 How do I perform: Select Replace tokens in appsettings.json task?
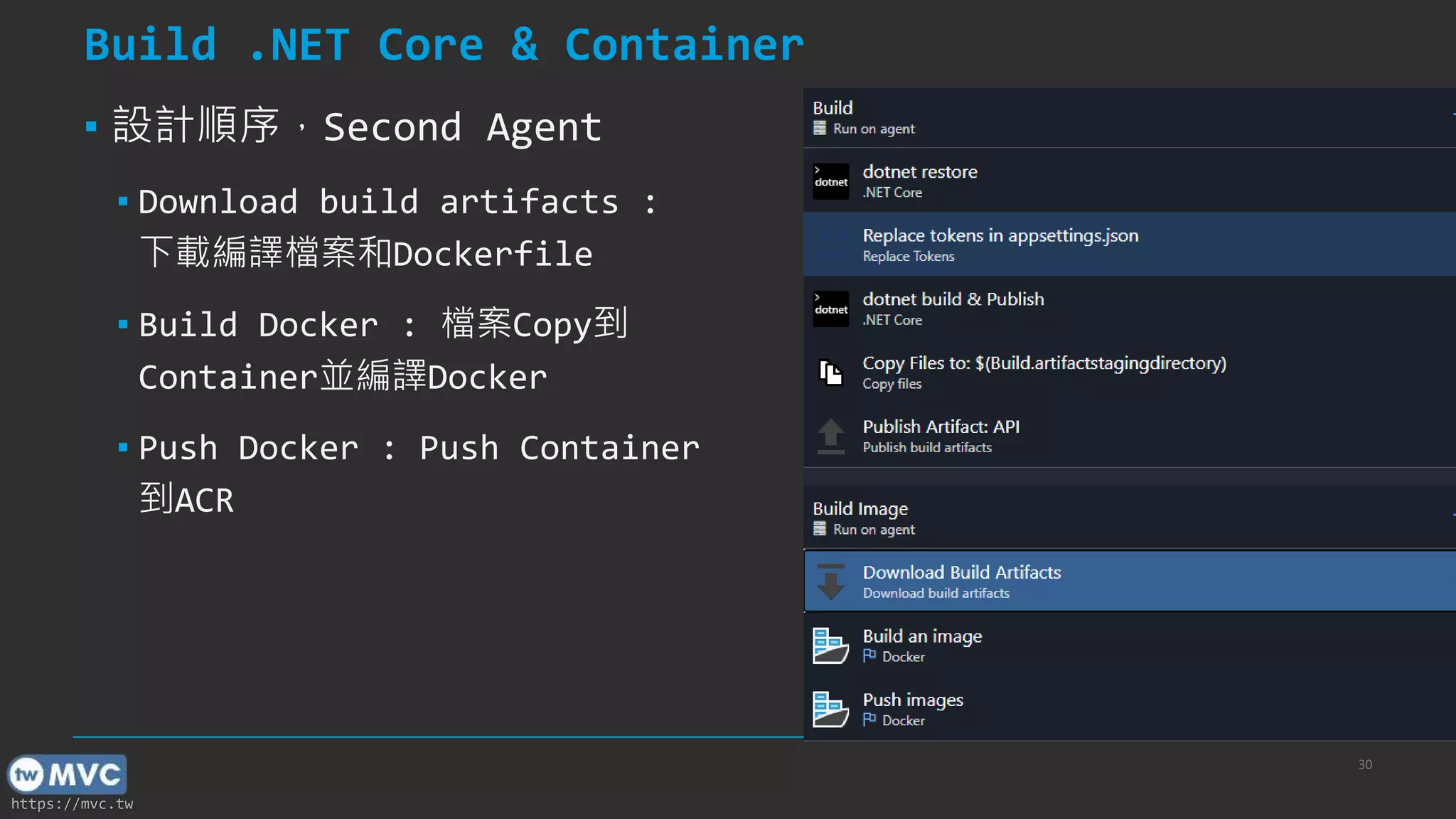pyautogui.click(x=1130, y=244)
